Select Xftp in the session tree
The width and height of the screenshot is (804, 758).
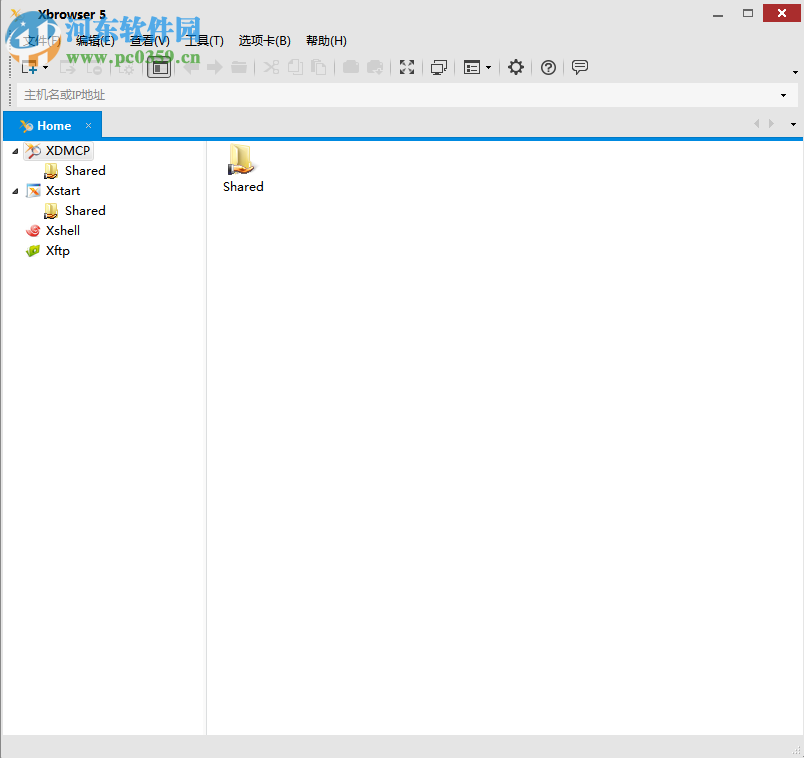(x=57, y=250)
